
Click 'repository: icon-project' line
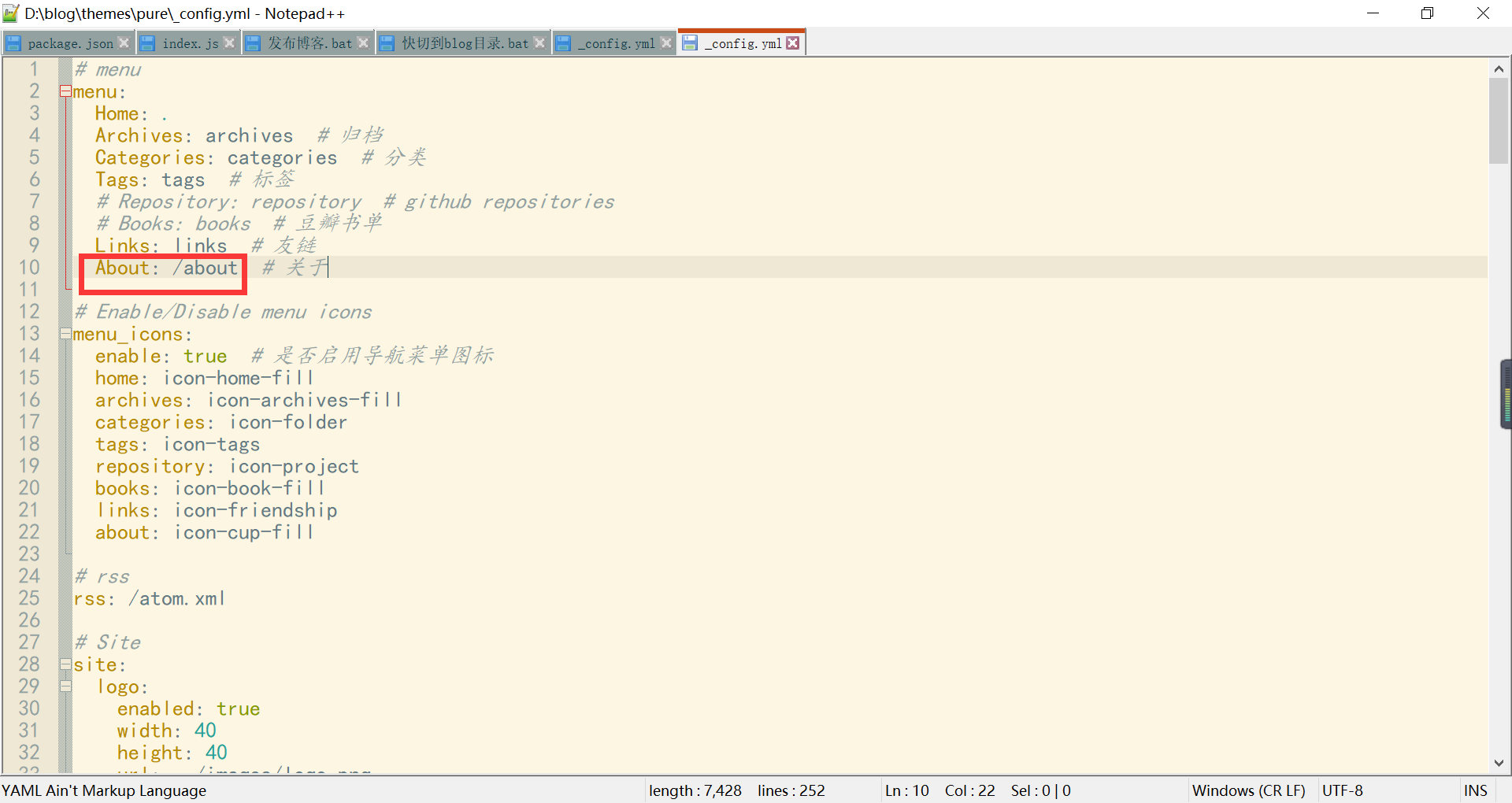tap(227, 466)
